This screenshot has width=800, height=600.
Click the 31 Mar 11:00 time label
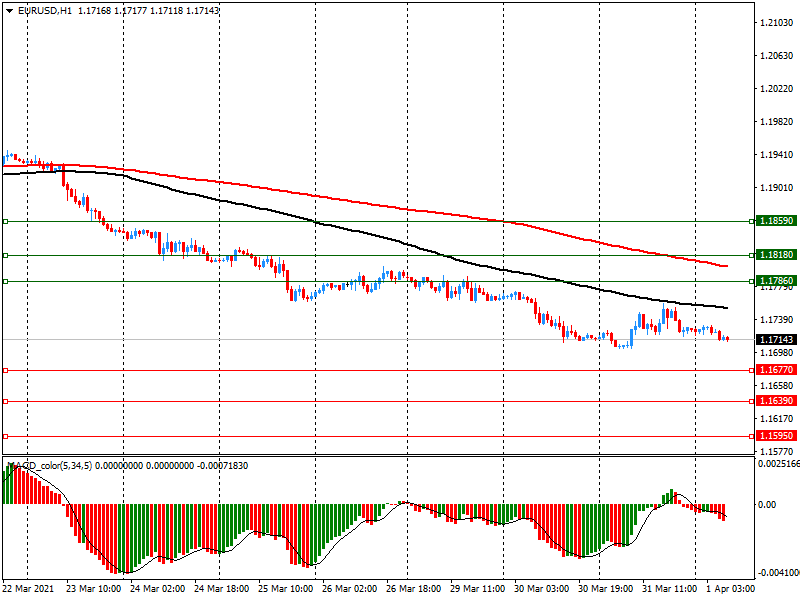pyautogui.click(x=669, y=588)
